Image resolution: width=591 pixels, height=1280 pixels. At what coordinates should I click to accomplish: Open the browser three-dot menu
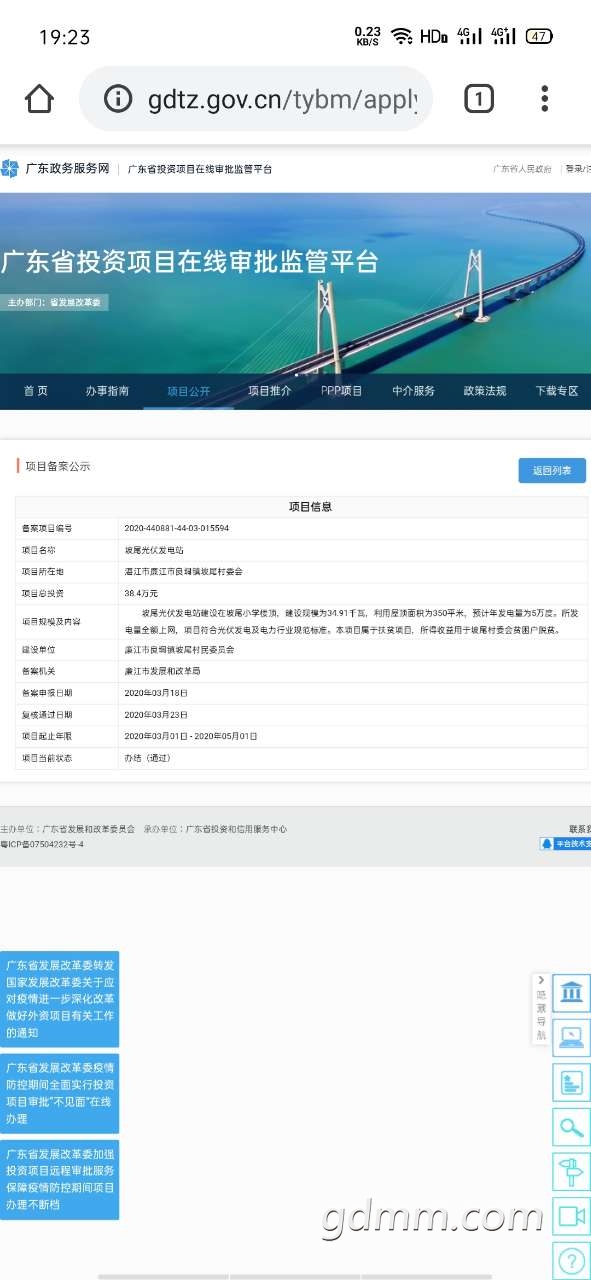pyautogui.click(x=545, y=99)
